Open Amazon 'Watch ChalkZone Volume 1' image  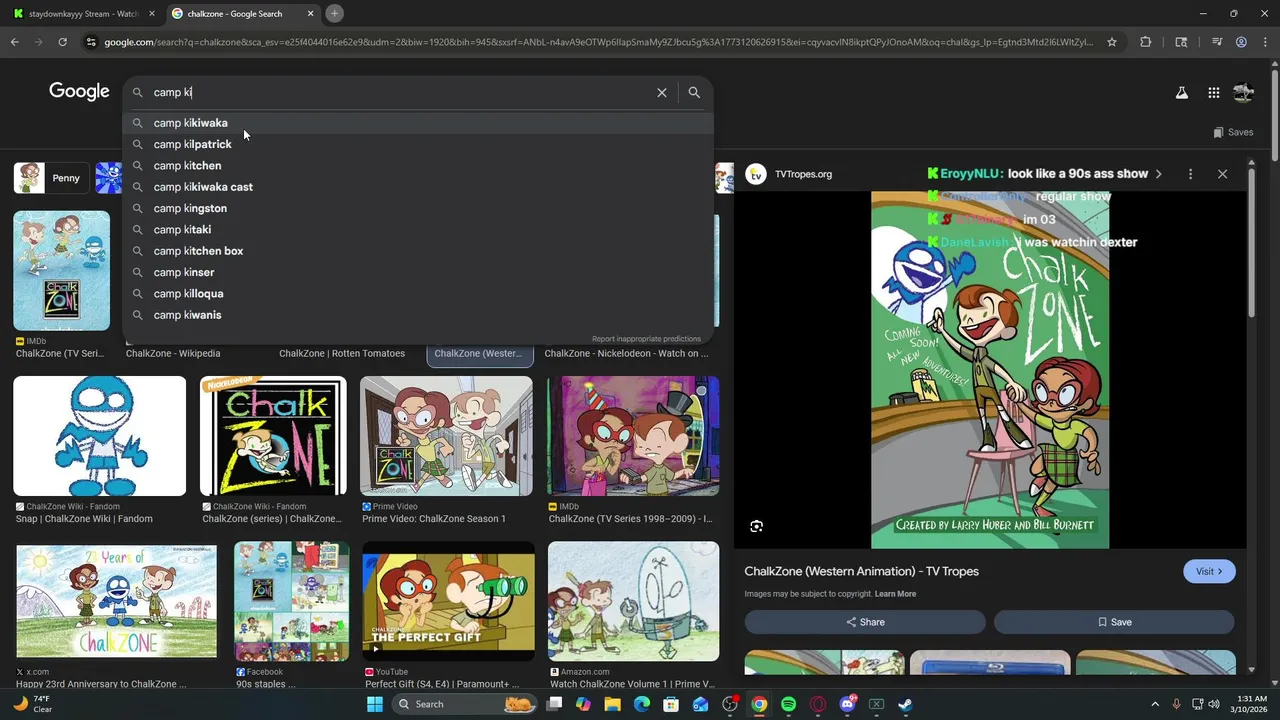633,601
